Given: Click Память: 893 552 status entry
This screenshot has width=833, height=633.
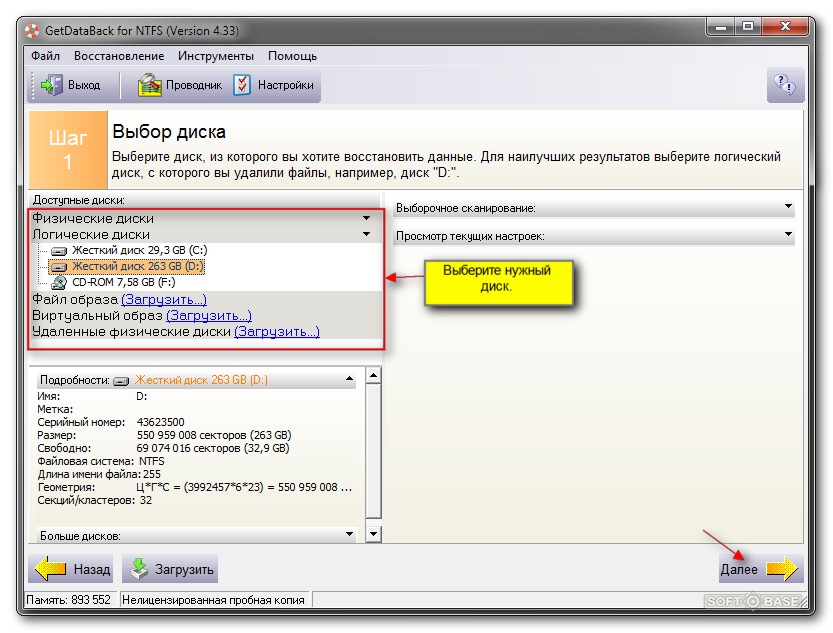Looking at the screenshot, I should pyautogui.click(x=69, y=600).
